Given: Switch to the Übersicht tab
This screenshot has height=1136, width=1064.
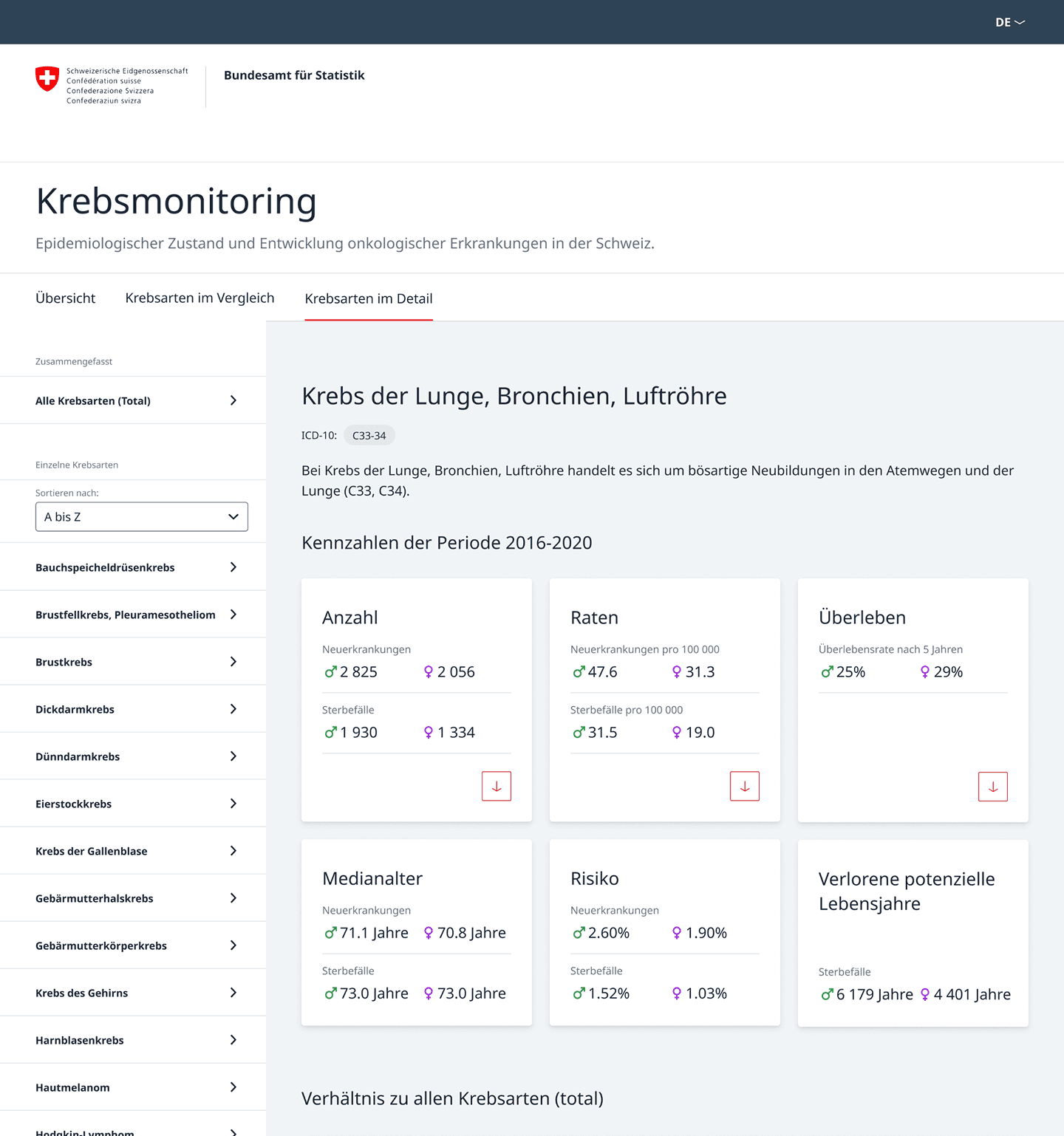Looking at the screenshot, I should click(65, 298).
